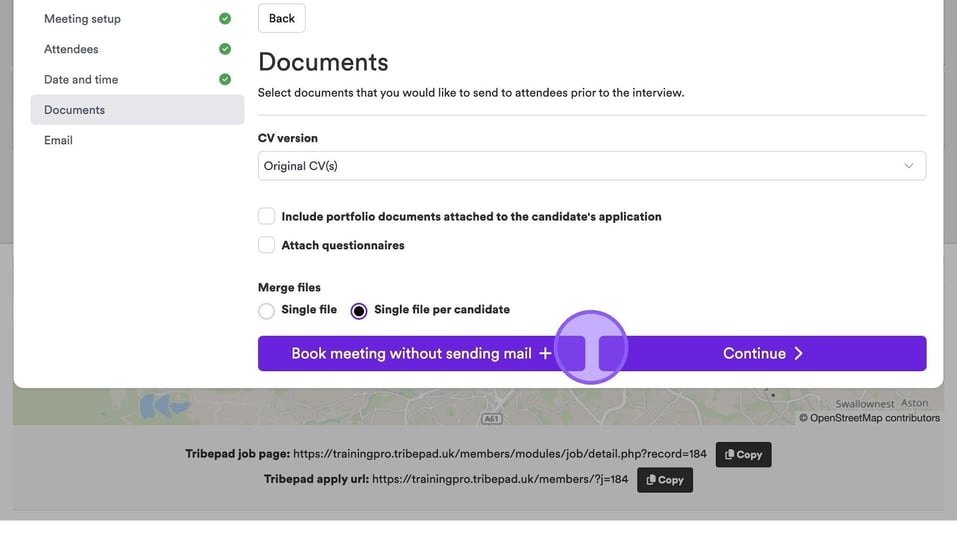Expand the Original CV(s) dropdown arrow

[908, 166]
